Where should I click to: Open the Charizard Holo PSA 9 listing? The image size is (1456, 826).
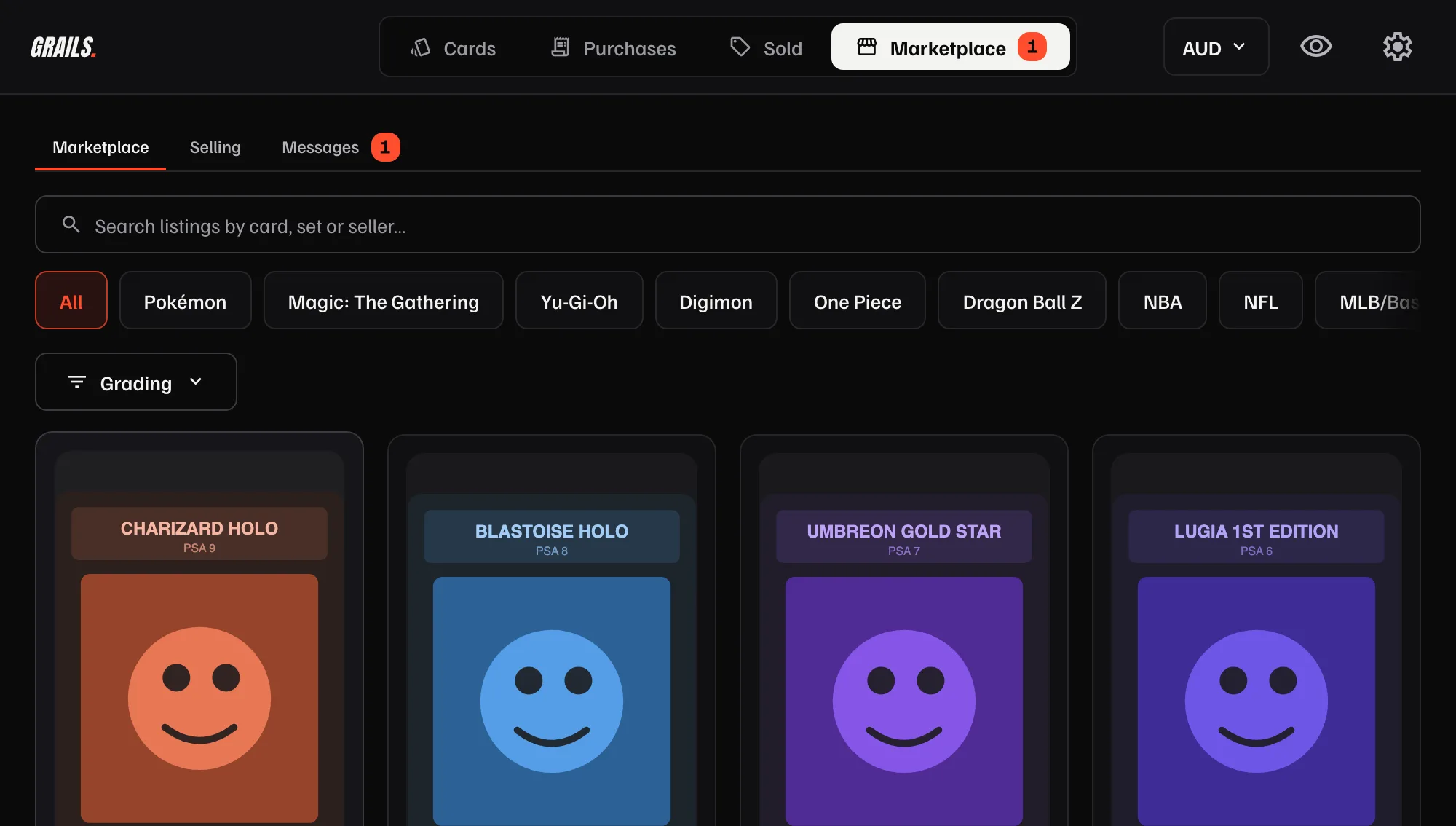(199, 630)
